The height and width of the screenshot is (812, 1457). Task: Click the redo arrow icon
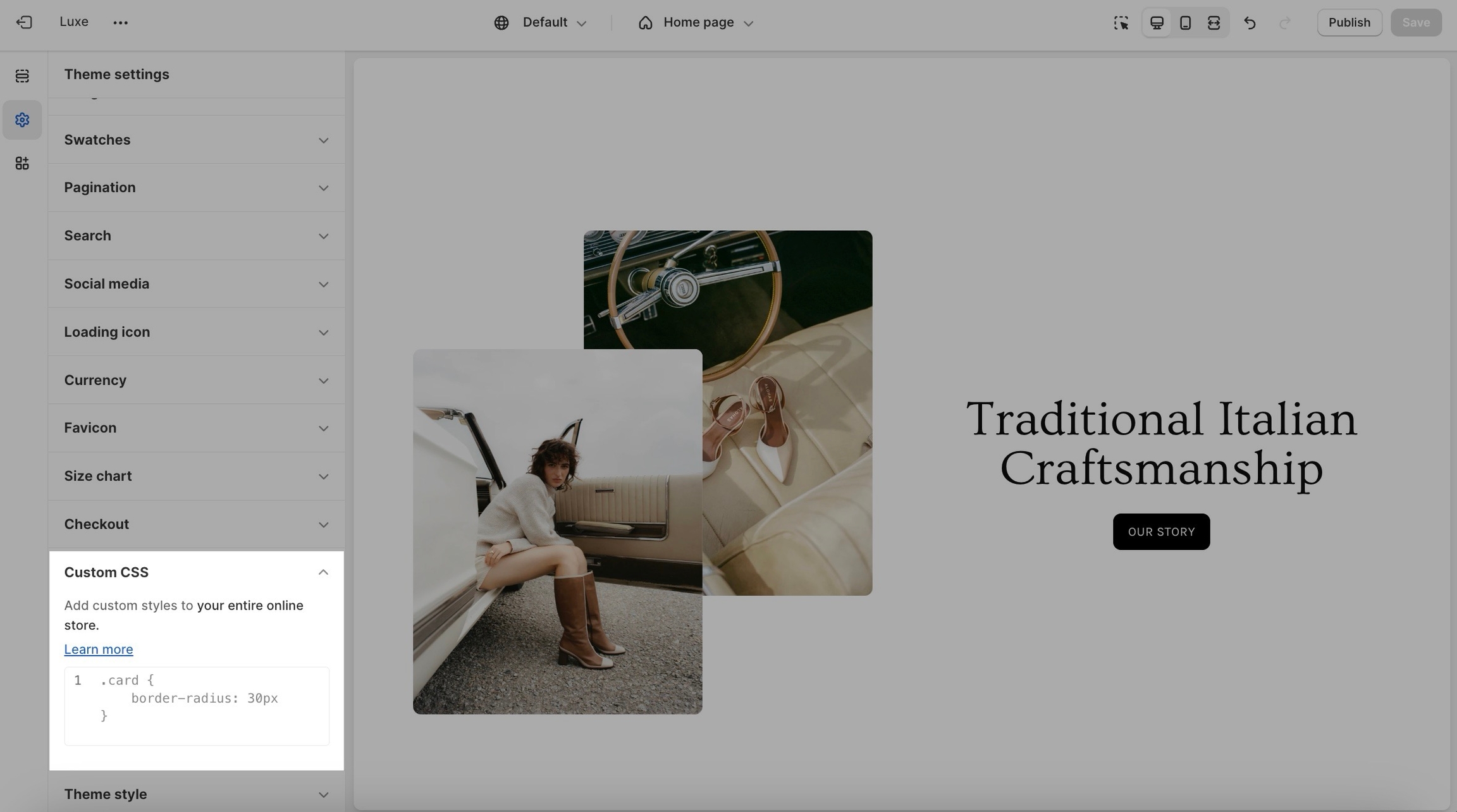1284,23
